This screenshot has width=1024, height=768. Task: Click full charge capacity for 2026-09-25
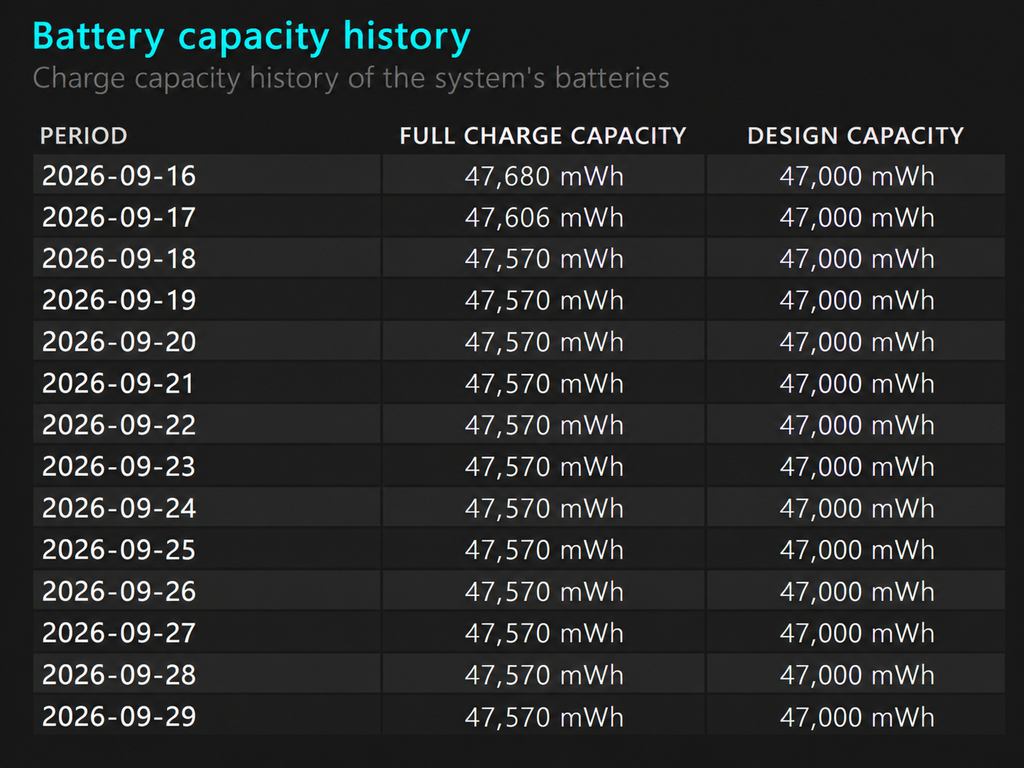tap(544, 550)
